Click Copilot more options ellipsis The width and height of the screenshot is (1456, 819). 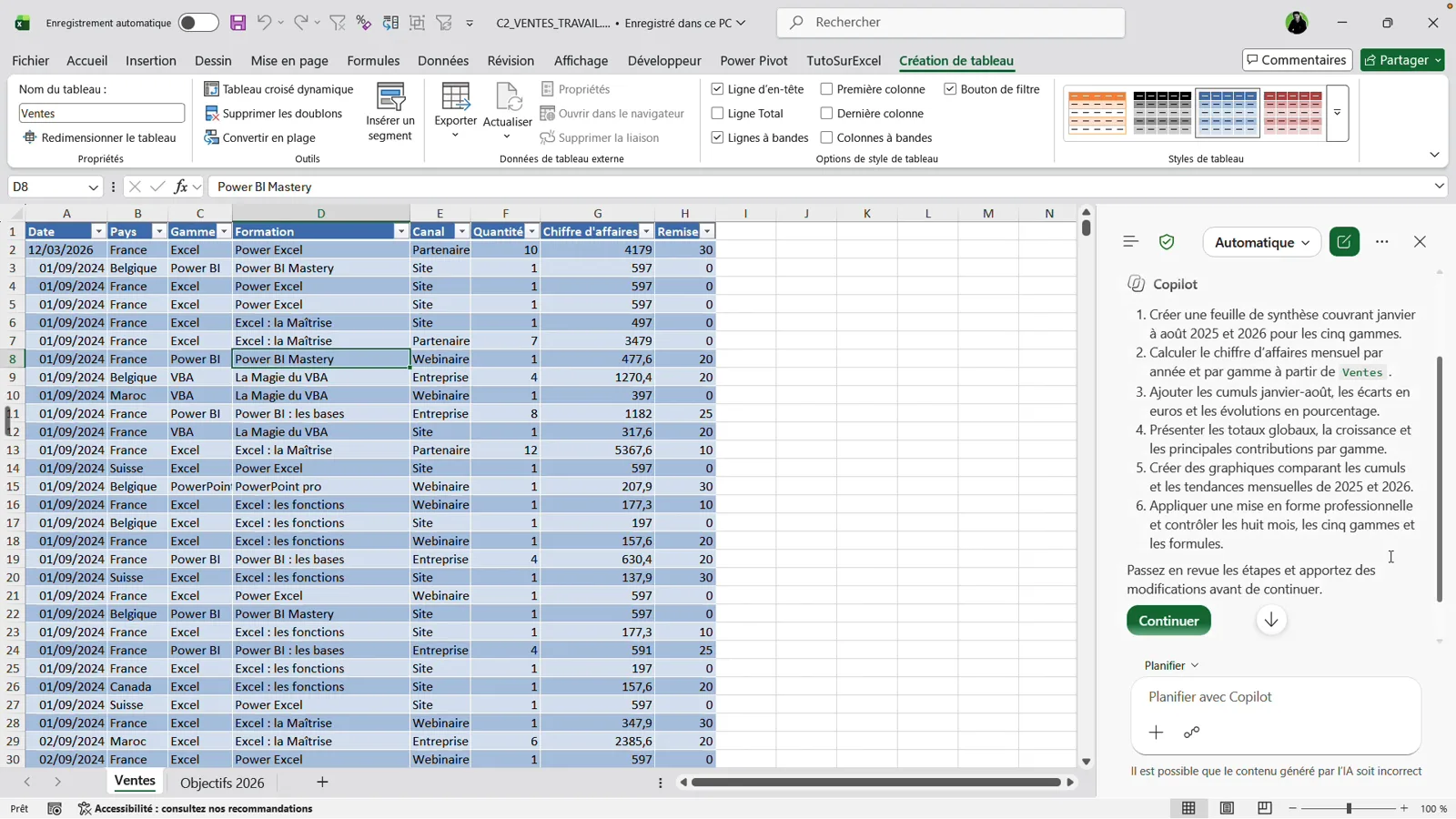point(1382,242)
